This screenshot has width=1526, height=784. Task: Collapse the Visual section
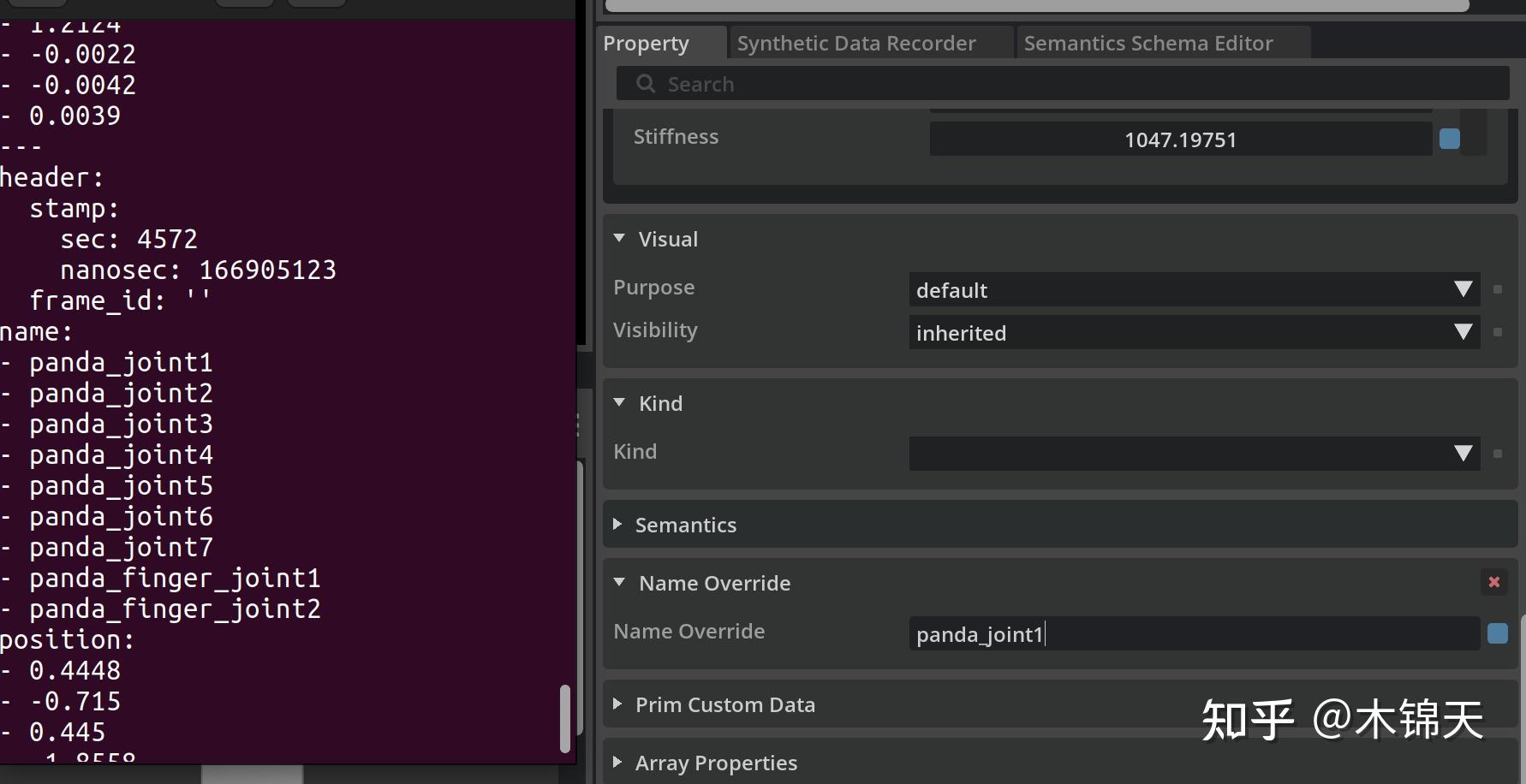point(620,239)
